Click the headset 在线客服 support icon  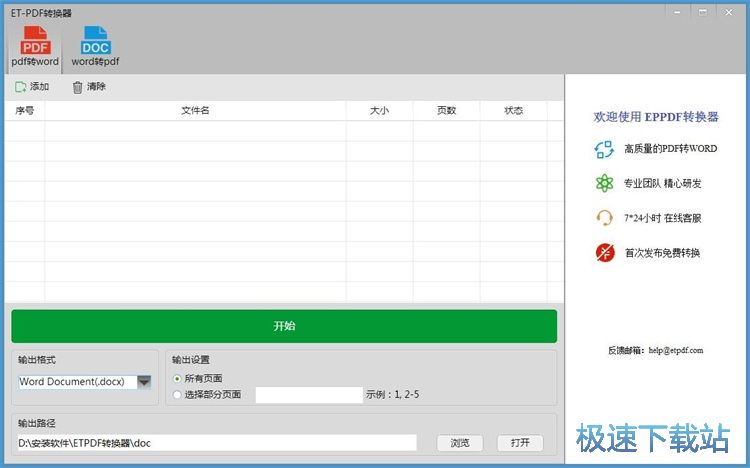604,218
